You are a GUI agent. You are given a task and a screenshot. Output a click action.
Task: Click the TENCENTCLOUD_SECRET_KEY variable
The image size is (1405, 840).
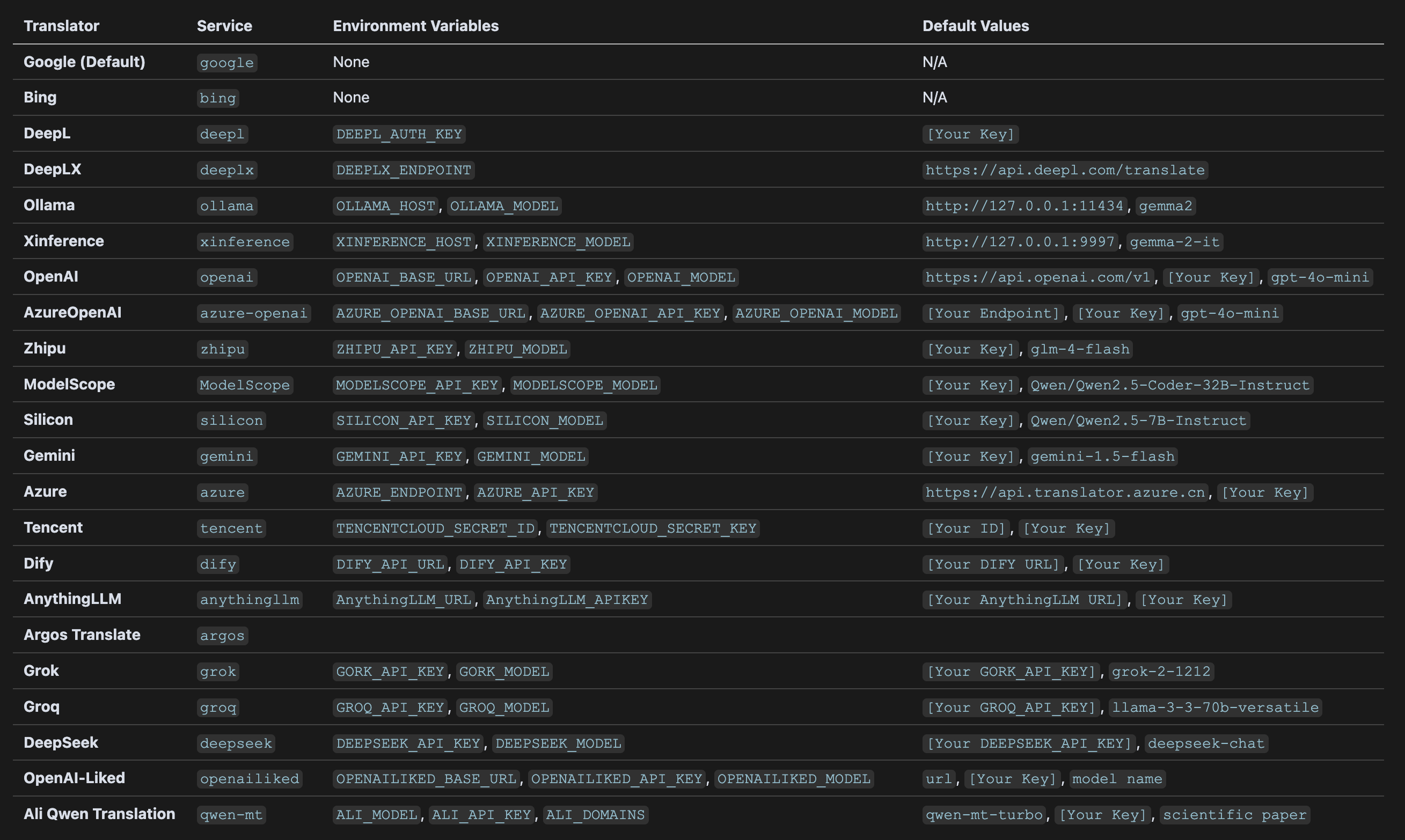tap(653, 528)
